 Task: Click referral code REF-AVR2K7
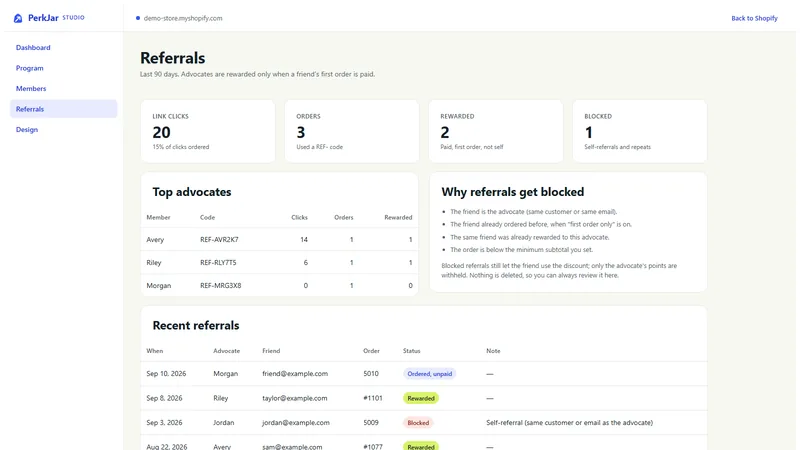coord(219,239)
